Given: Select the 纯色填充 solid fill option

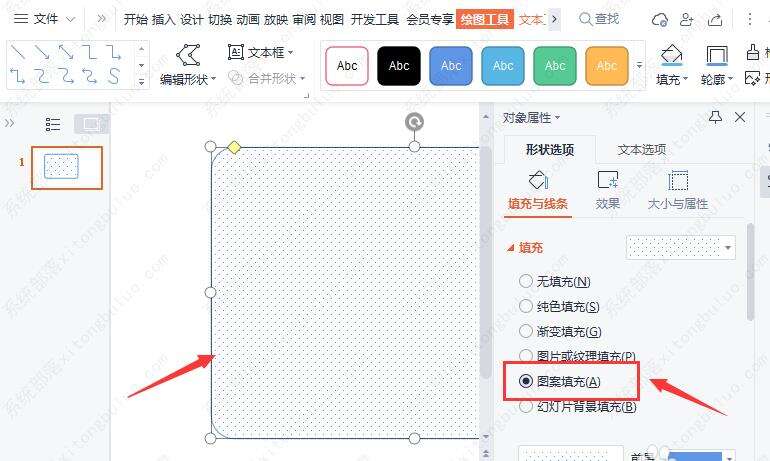Looking at the screenshot, I should click(x=525, y=306).
